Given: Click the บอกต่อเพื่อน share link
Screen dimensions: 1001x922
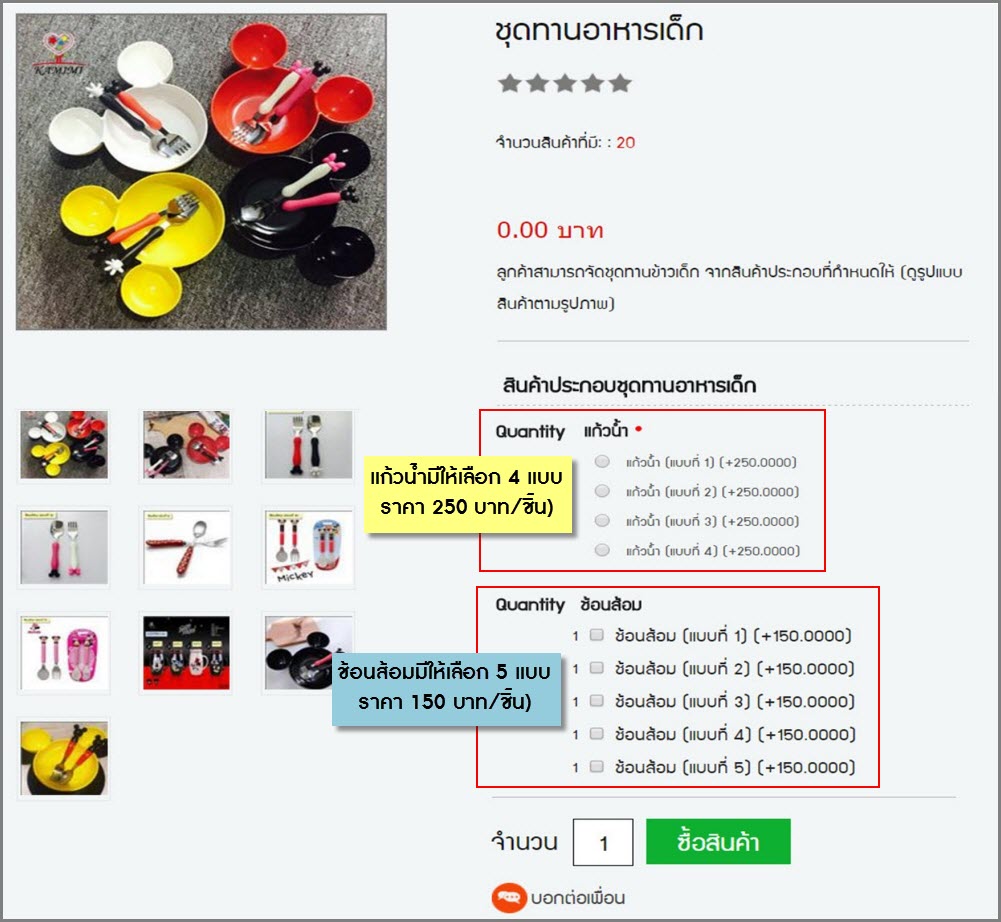Looking at the screenshot, I should tap(578, 898).
